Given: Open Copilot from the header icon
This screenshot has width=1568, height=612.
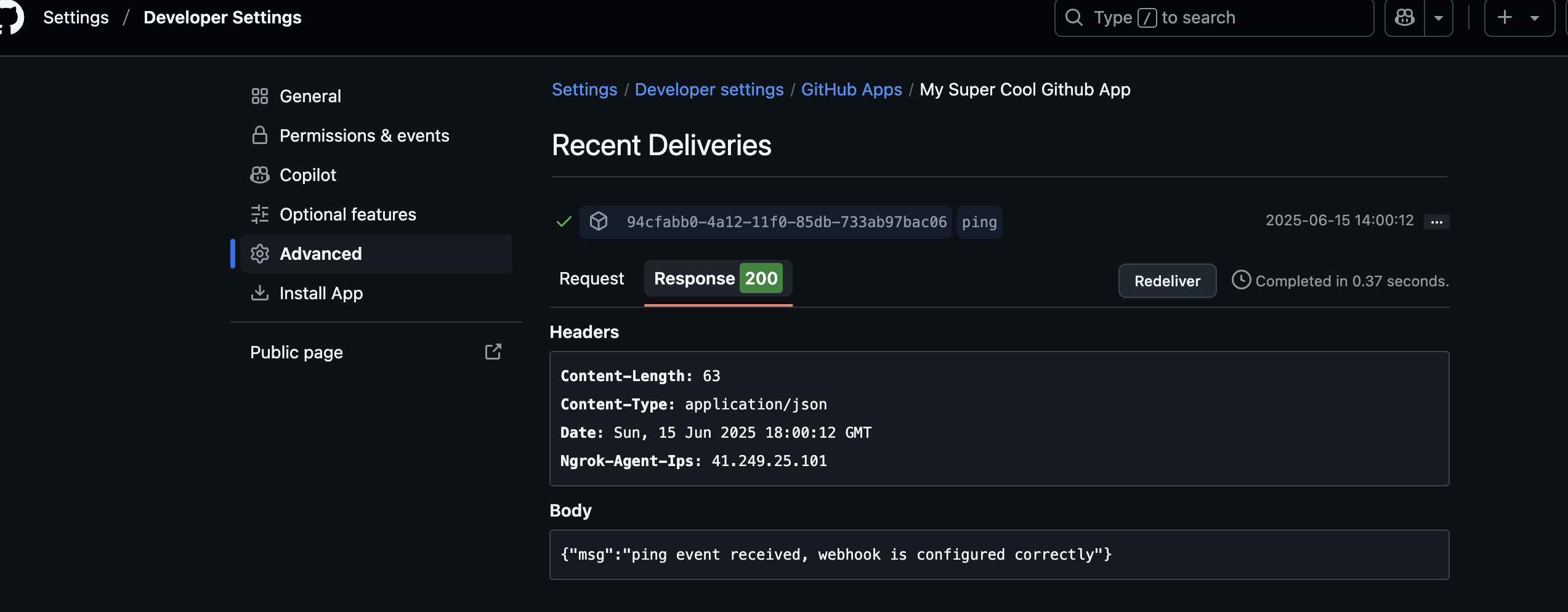Looking at the screenshot, I should tap(1404, 17).
